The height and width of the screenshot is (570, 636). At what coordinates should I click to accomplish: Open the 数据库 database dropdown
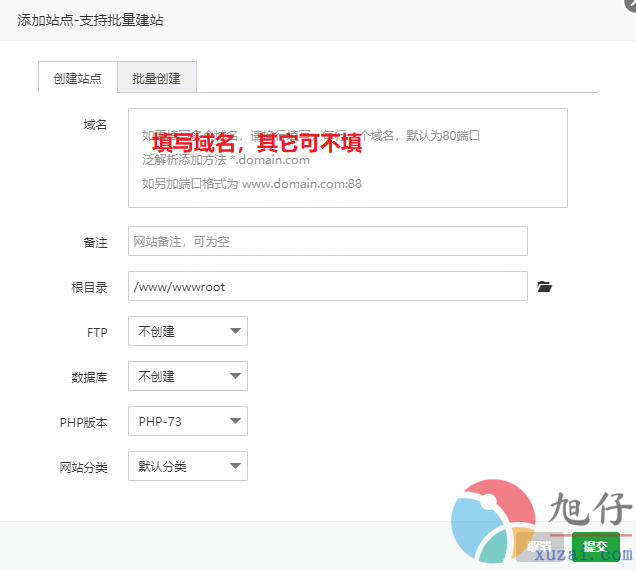tap(187, 376)
